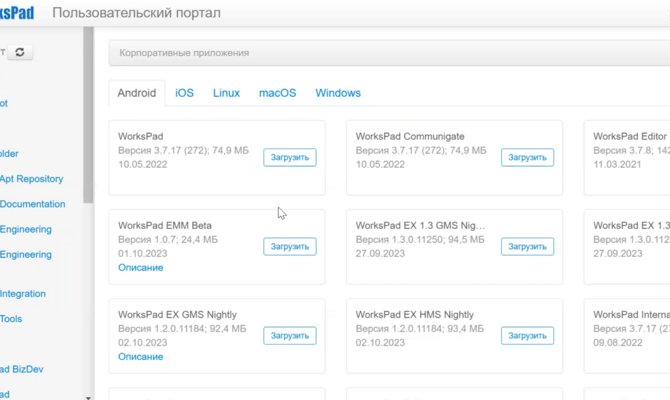
Task: Select the macOS tab
Action: pos(277,93)
